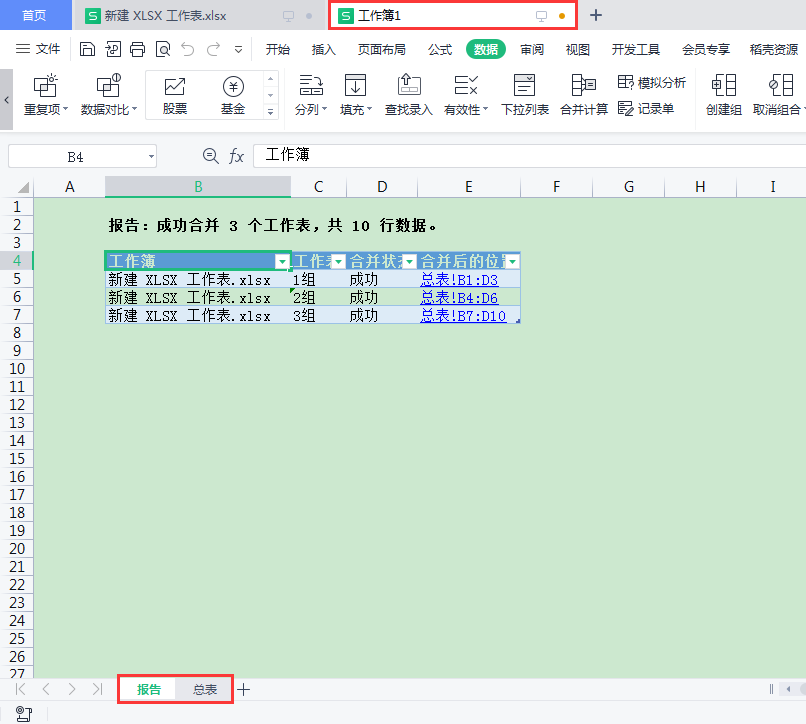
Task: Switch to the 首页 tab
Action: pos(34,15)
